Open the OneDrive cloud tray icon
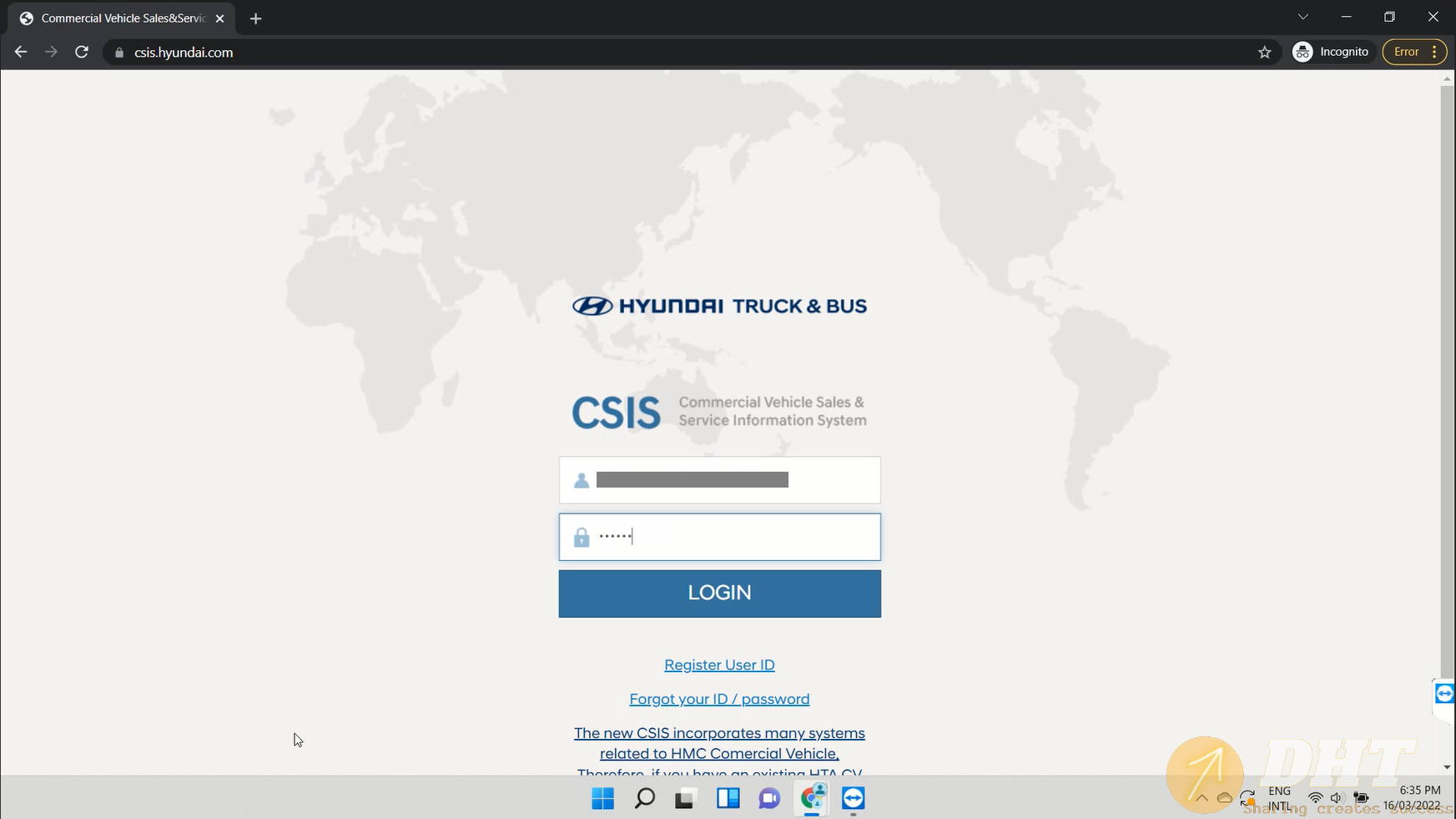The width and height of the screenshot is (1456, 819). coord(1225,798)
